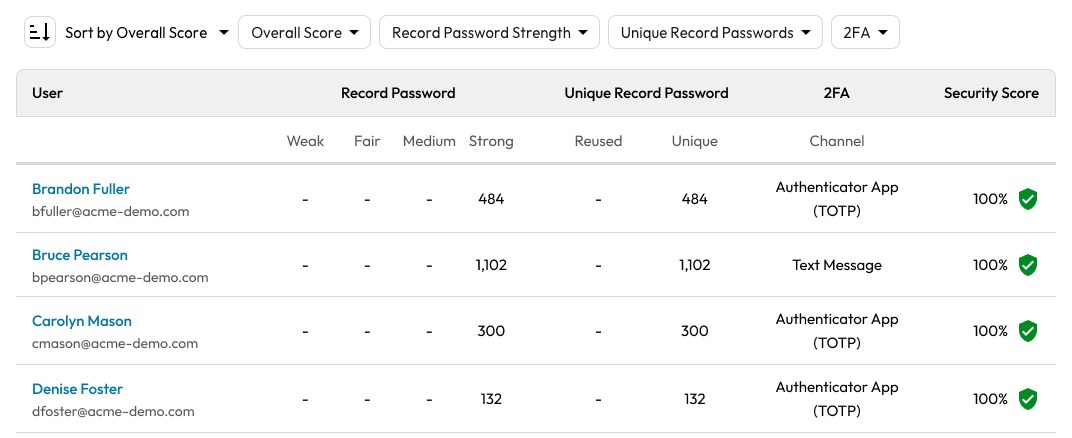
Task: Open Denise Foster's user details
Action: 77,389
